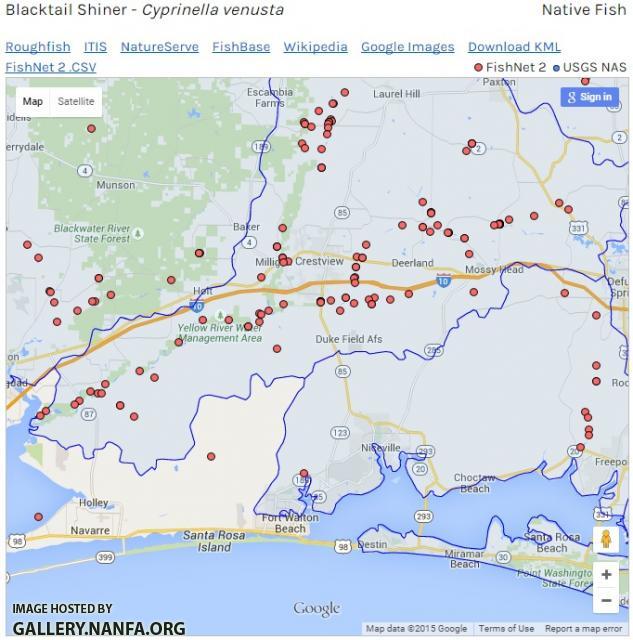Open the Roughfish link
Viewport: 633px width, 640px height.
pyautogui.click(x=38, y=47)
